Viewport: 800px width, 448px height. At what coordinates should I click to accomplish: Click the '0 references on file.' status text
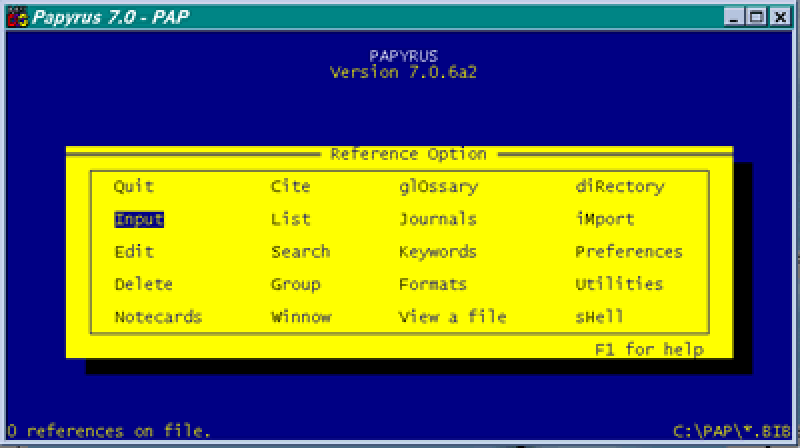click(x=109, y=431)
